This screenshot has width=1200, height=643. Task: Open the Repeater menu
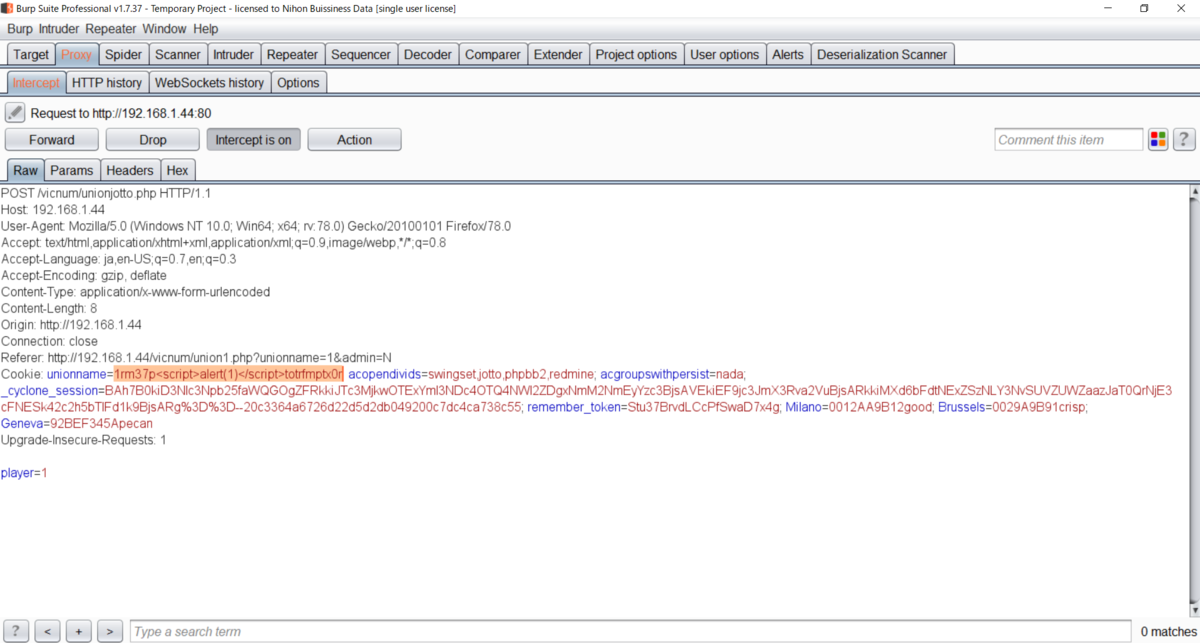click(x=111, y=29)
